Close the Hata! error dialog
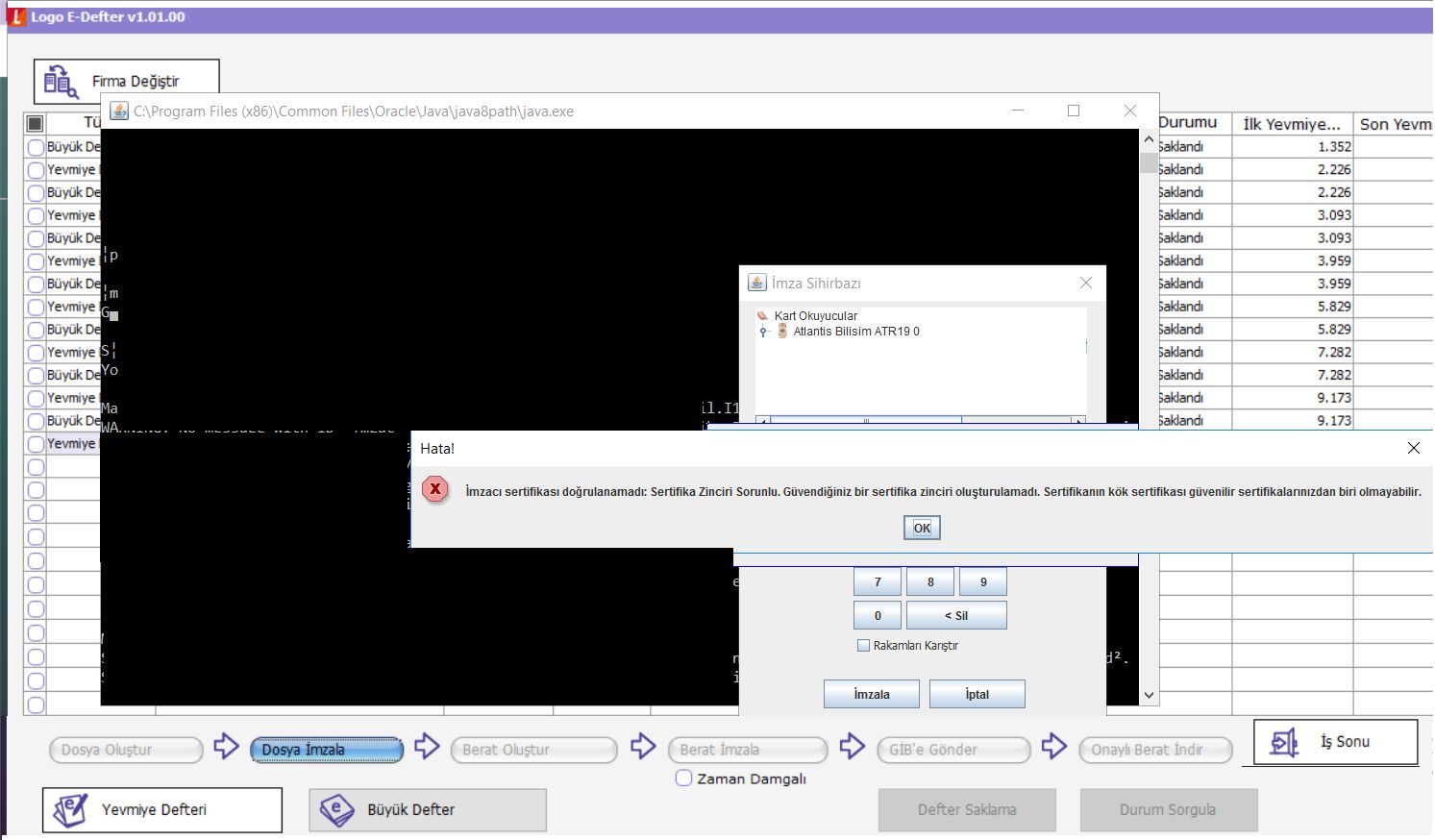The height and width of the screenshot is (840, 1435). click(x=1413, y=448)
